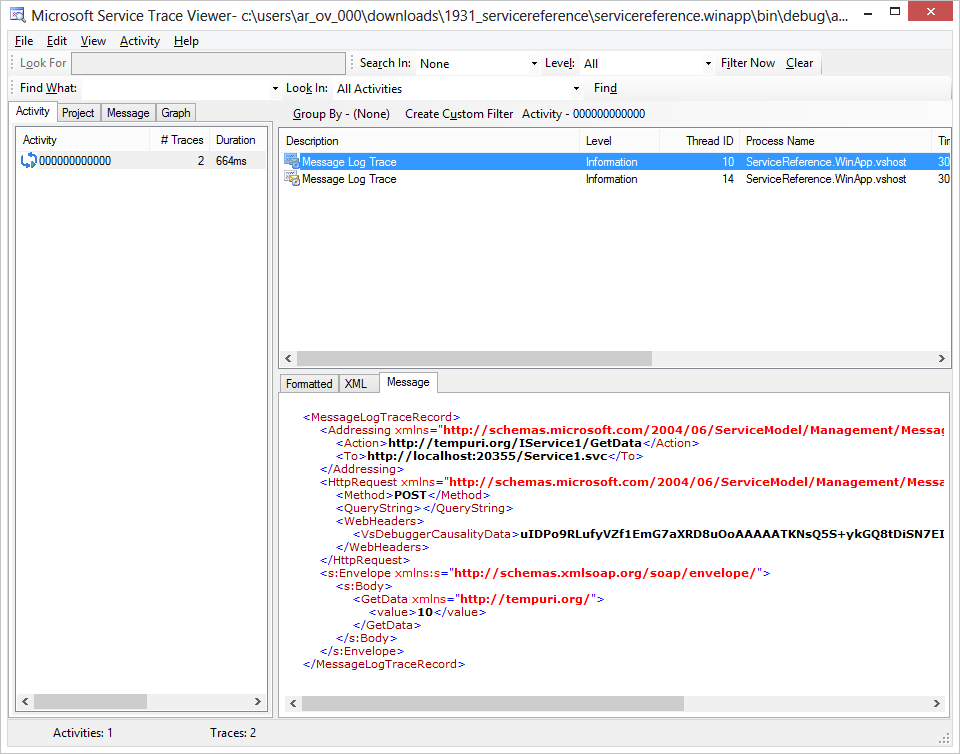Sort traces by Description column header
960x754 pixels.
coord(429,141)
